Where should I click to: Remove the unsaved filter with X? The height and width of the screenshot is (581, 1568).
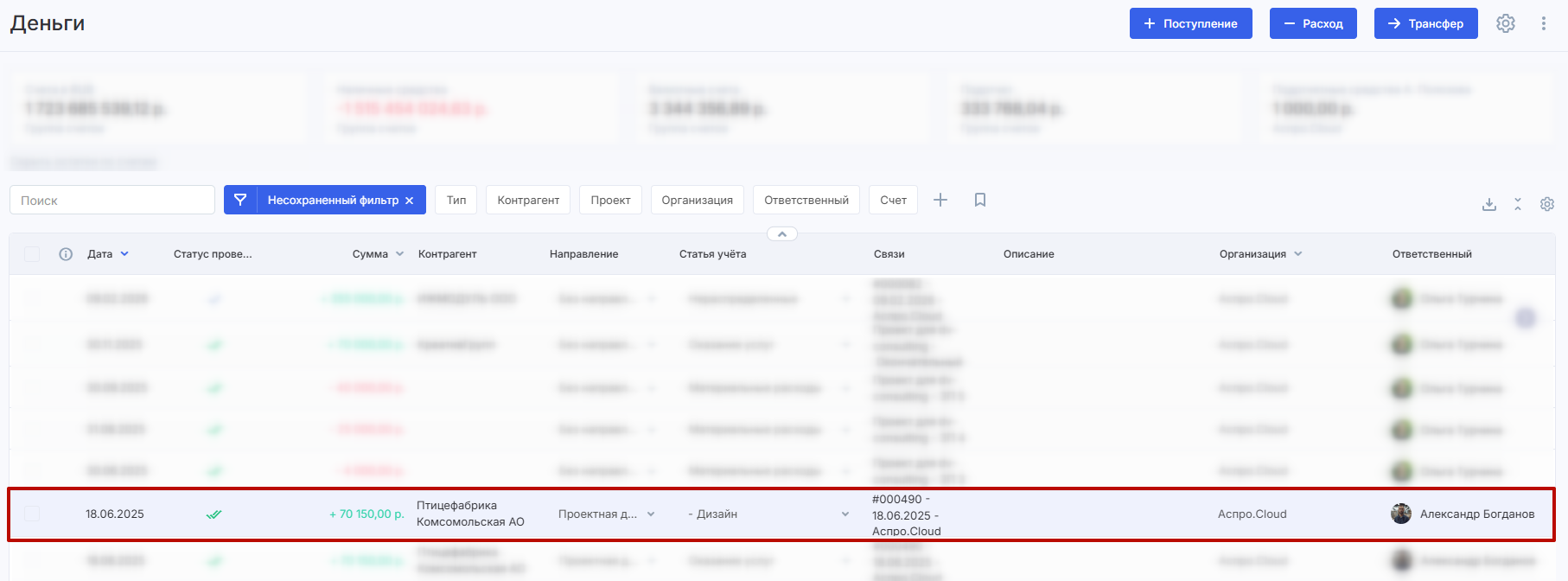[410, 201]
